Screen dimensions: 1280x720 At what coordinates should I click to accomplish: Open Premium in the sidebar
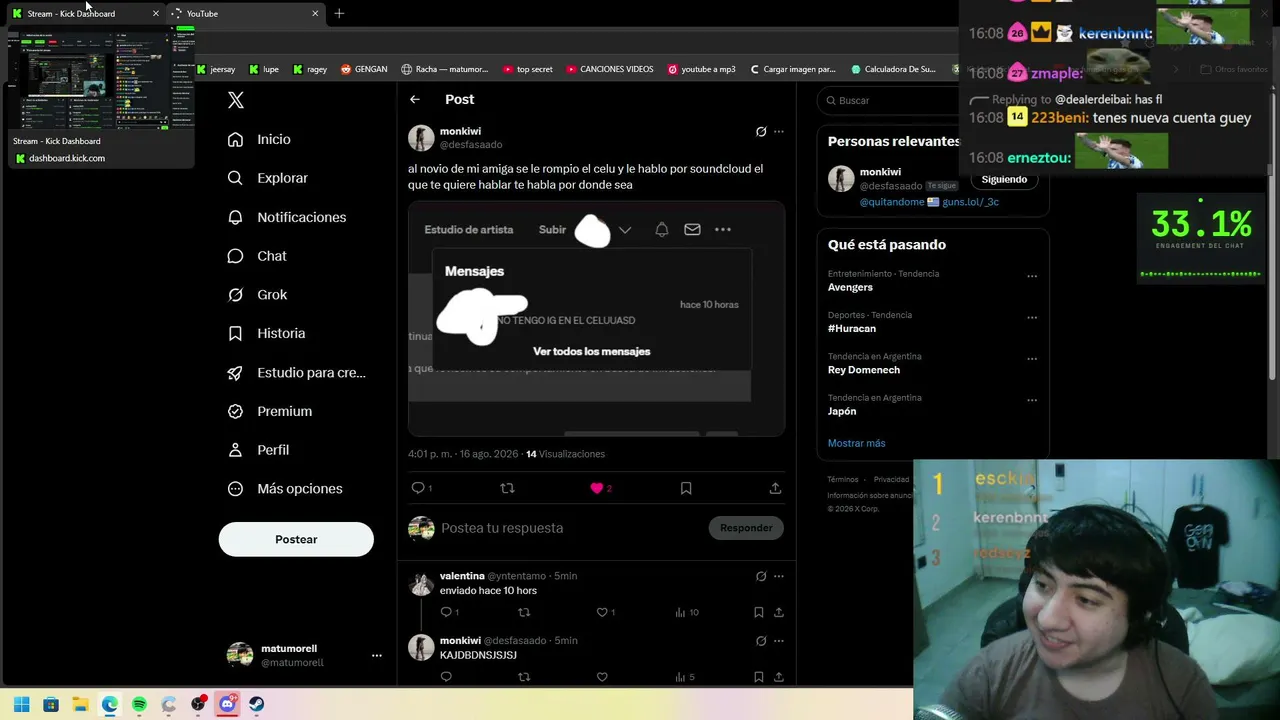click(x=269, y=411)
